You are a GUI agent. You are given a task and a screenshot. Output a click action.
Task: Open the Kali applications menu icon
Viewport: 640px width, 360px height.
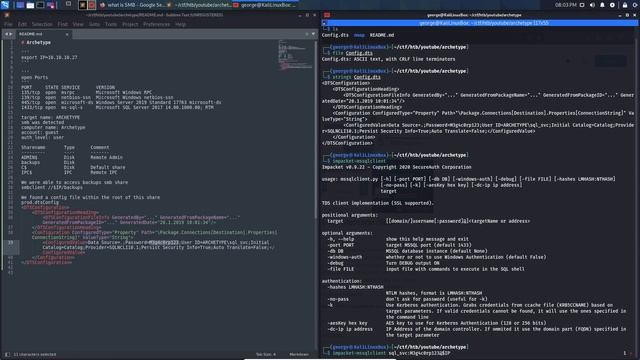tap(5, 5)
